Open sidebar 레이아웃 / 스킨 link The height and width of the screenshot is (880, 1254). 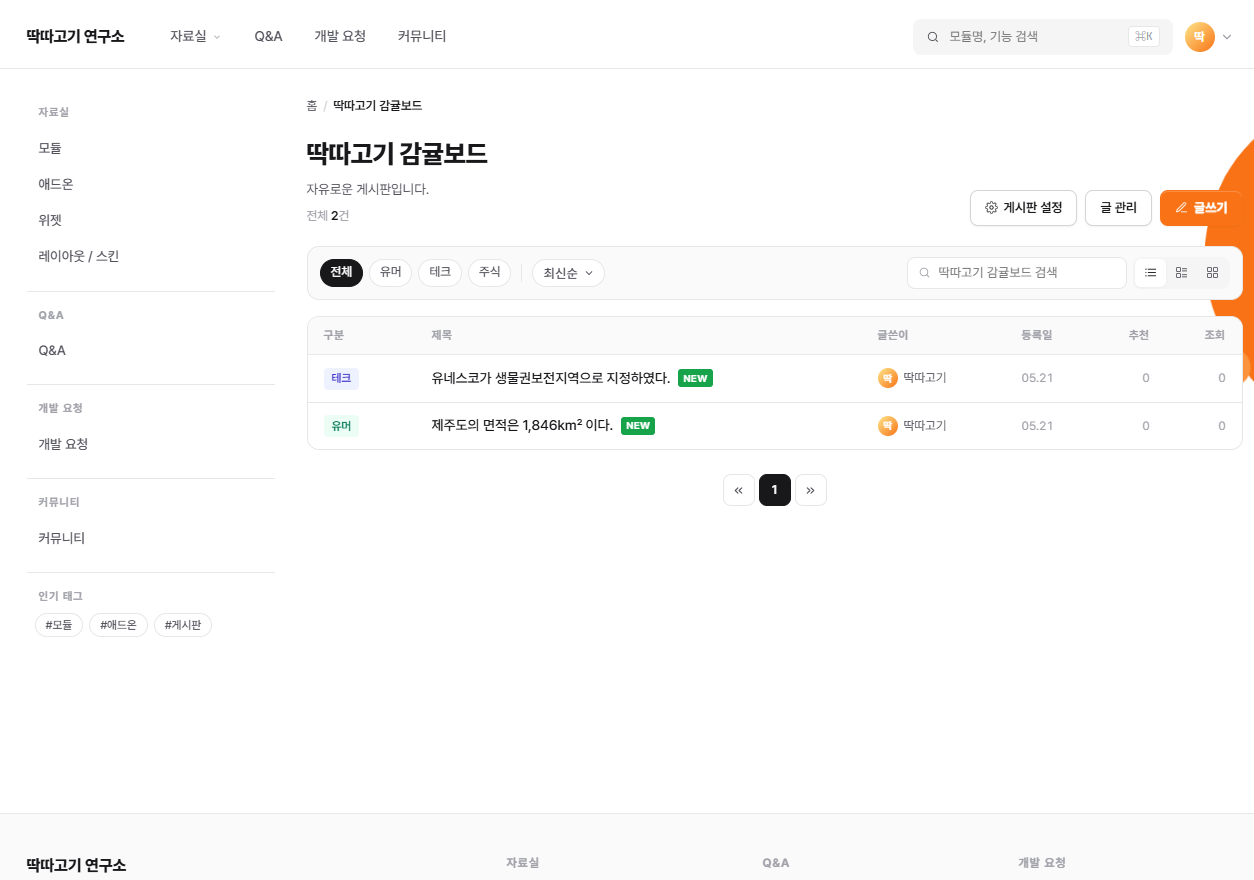coord(79,256)
